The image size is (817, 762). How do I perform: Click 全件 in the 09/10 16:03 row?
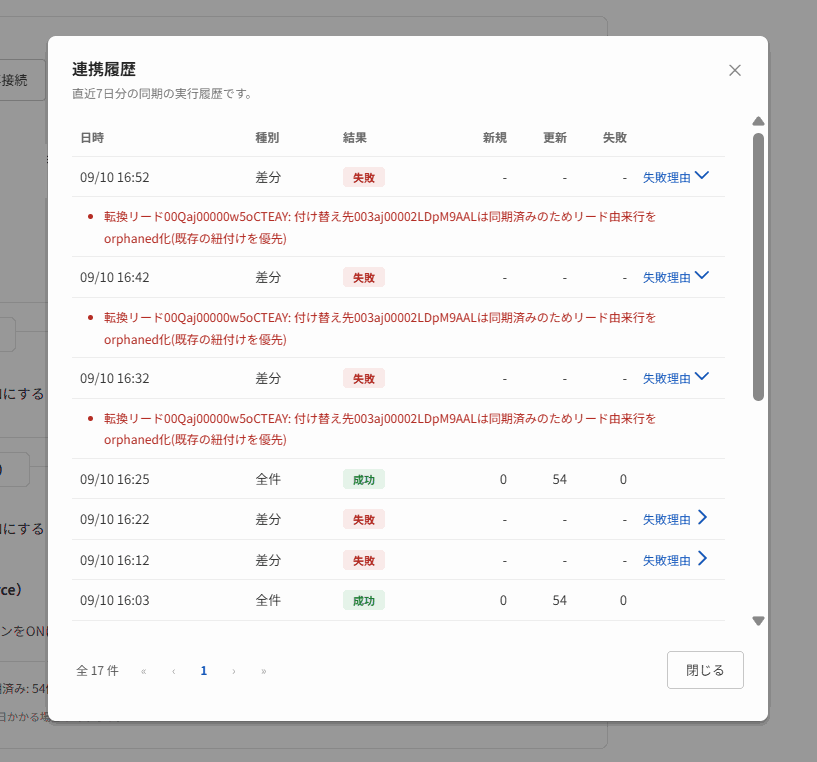[268, 600]
